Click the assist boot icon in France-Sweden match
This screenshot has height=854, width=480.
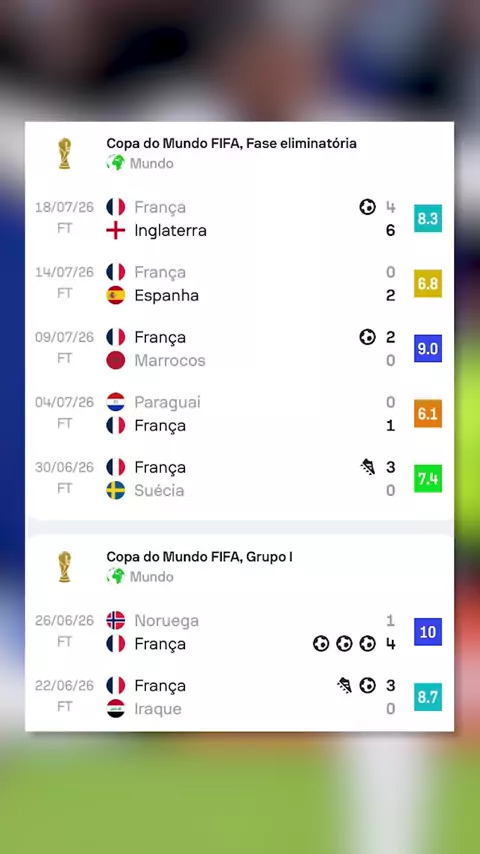point(368,467)
